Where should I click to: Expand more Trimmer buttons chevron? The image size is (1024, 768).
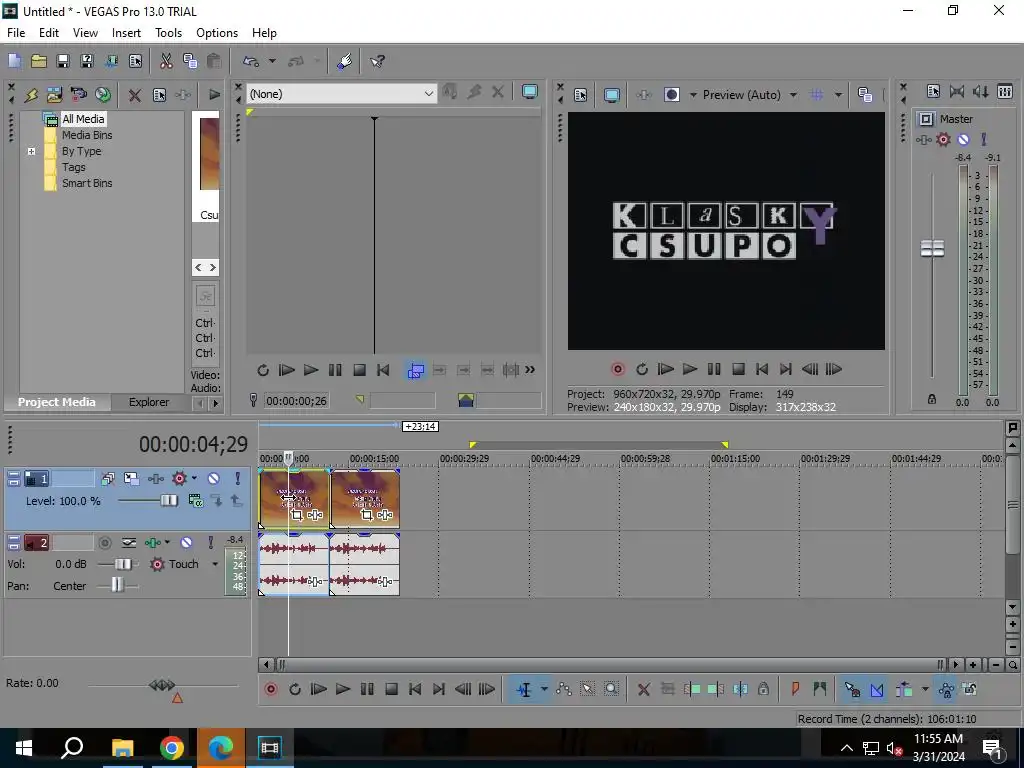tap(530, 370)
